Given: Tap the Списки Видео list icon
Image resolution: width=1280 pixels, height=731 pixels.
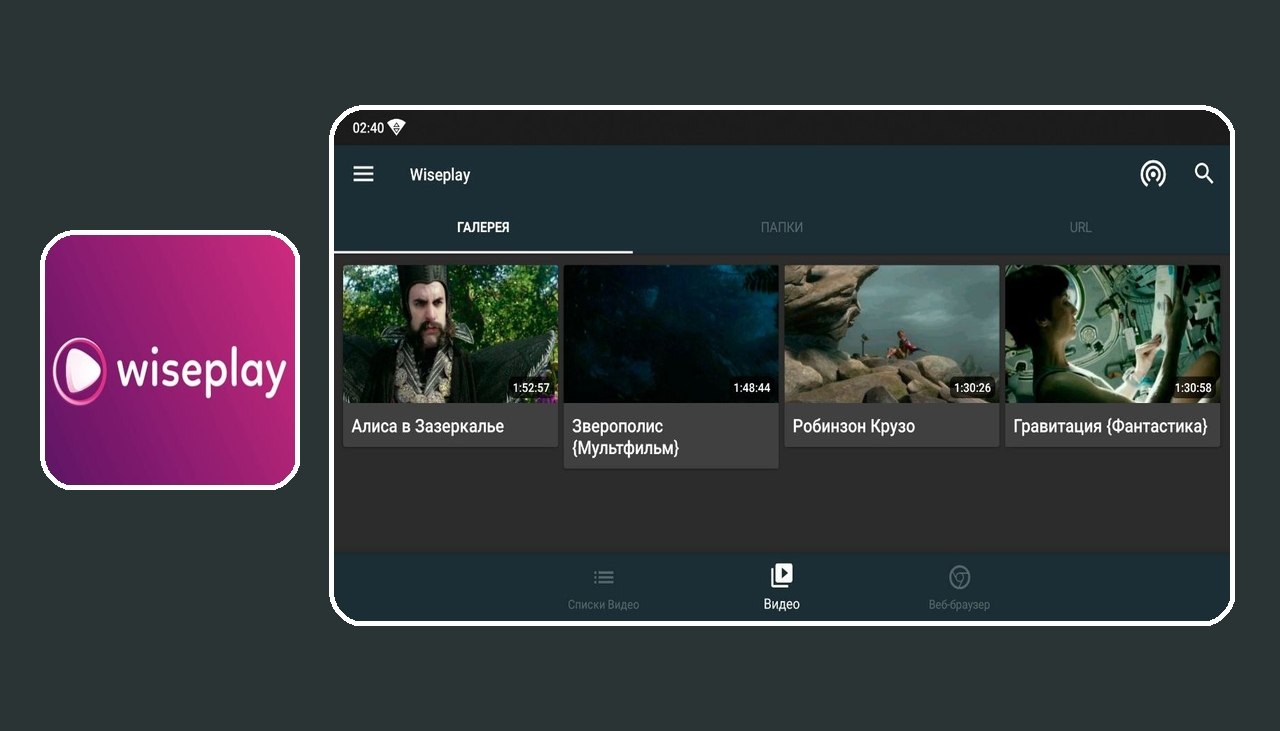Looking at the screenshot, I should (x=603, y=577).
